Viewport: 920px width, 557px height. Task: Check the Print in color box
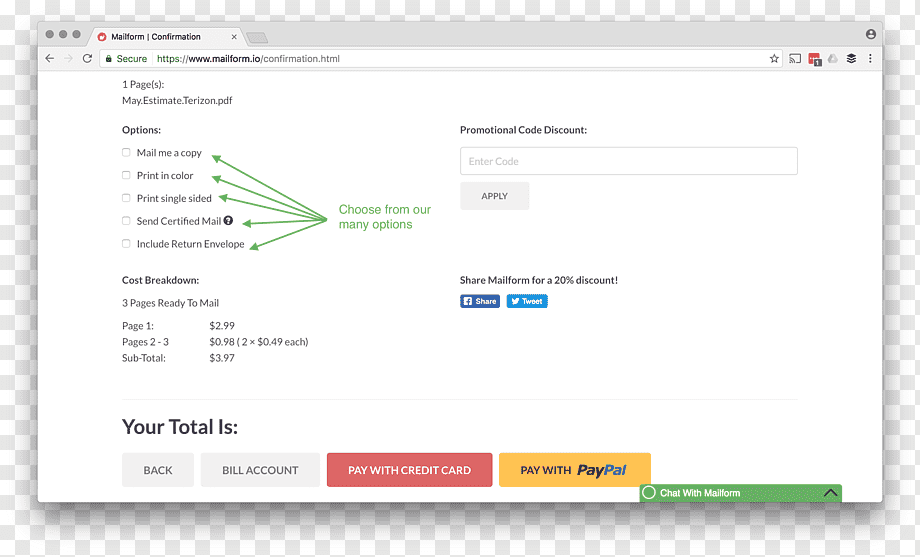coord(126,175)
